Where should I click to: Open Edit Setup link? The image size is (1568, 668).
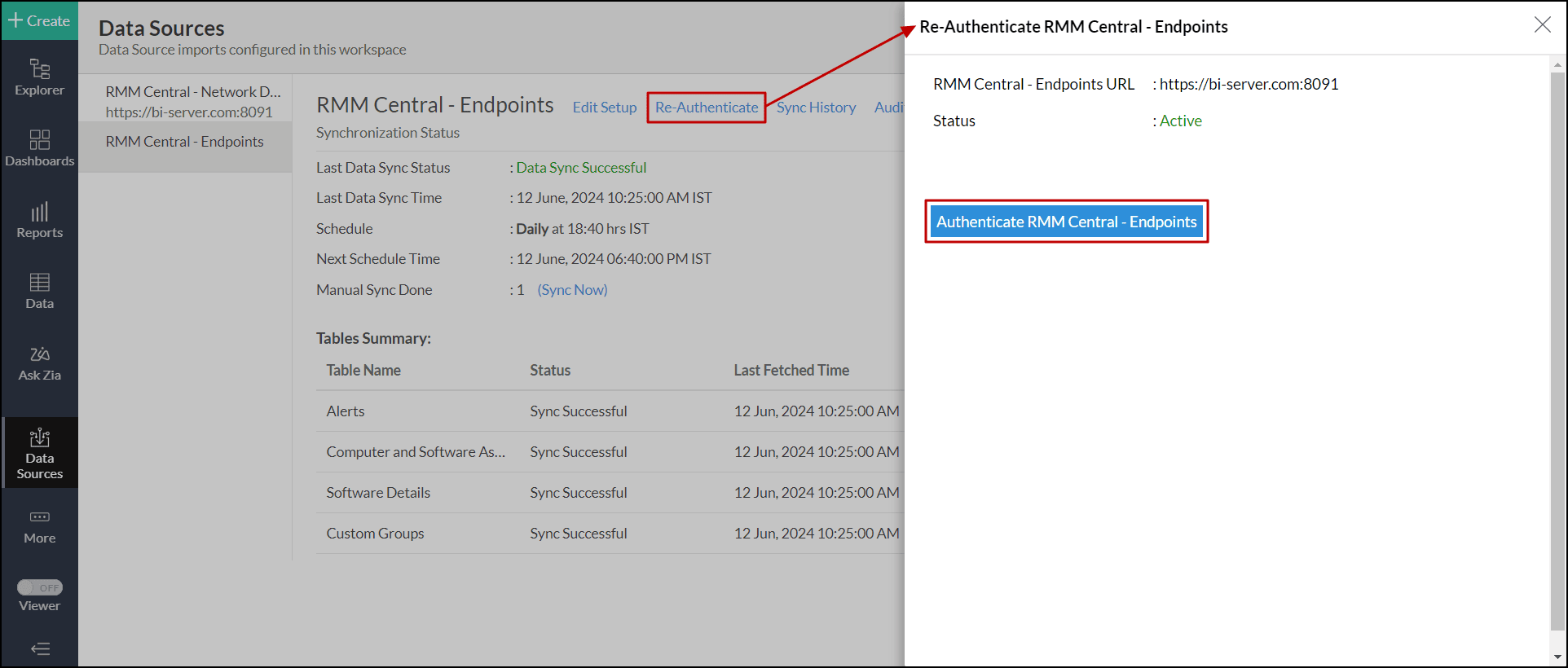pos(604,108)
